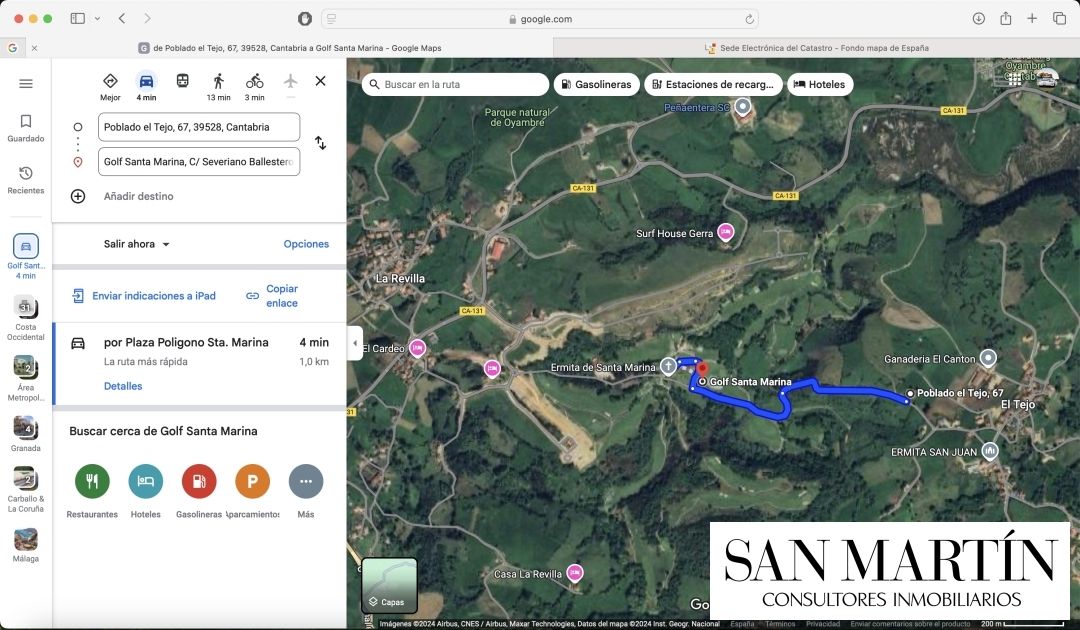
Task: Click the Peñaentera SC marker
Action: click(742, 106)
